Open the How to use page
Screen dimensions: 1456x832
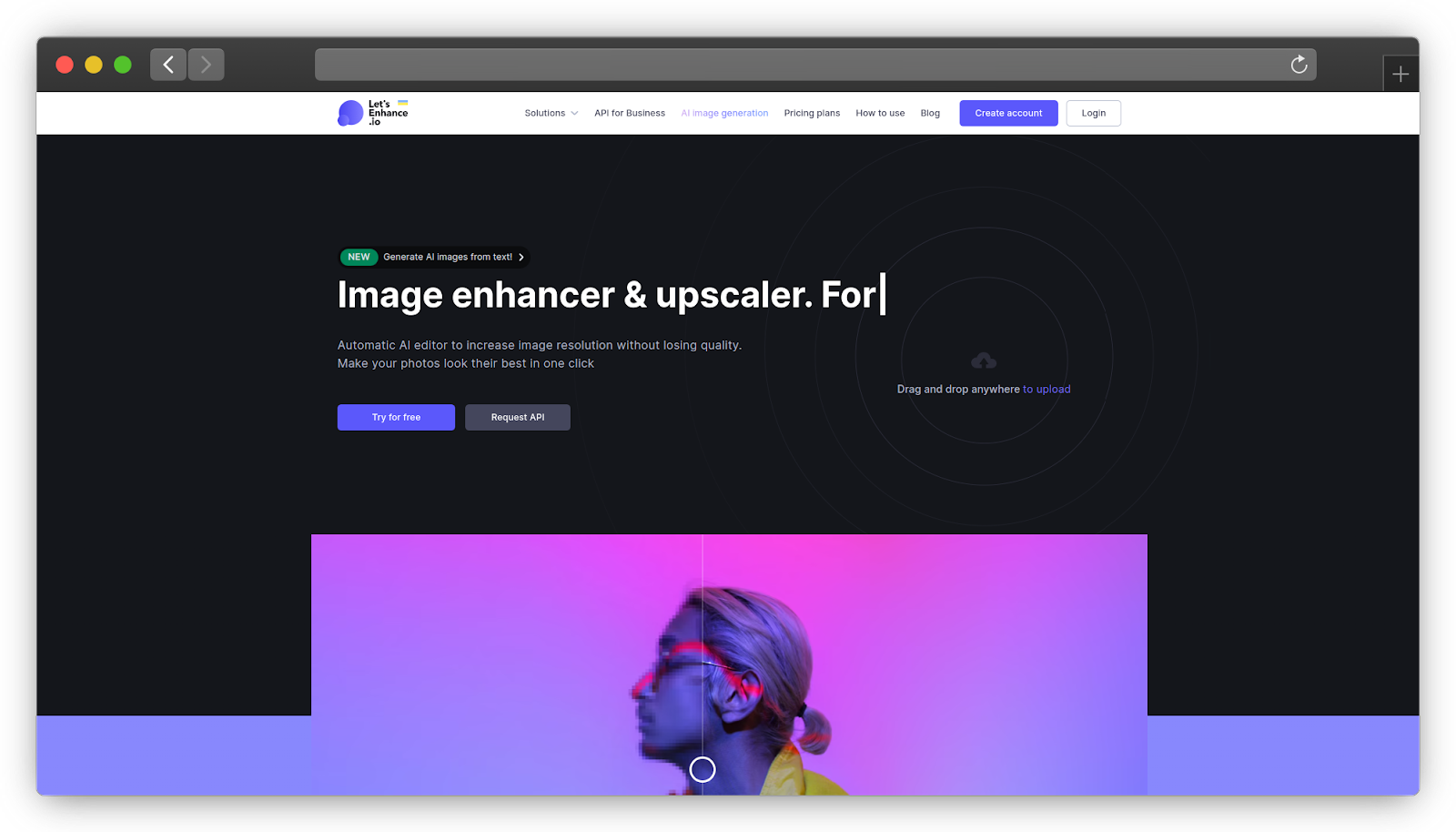point(880,113)
